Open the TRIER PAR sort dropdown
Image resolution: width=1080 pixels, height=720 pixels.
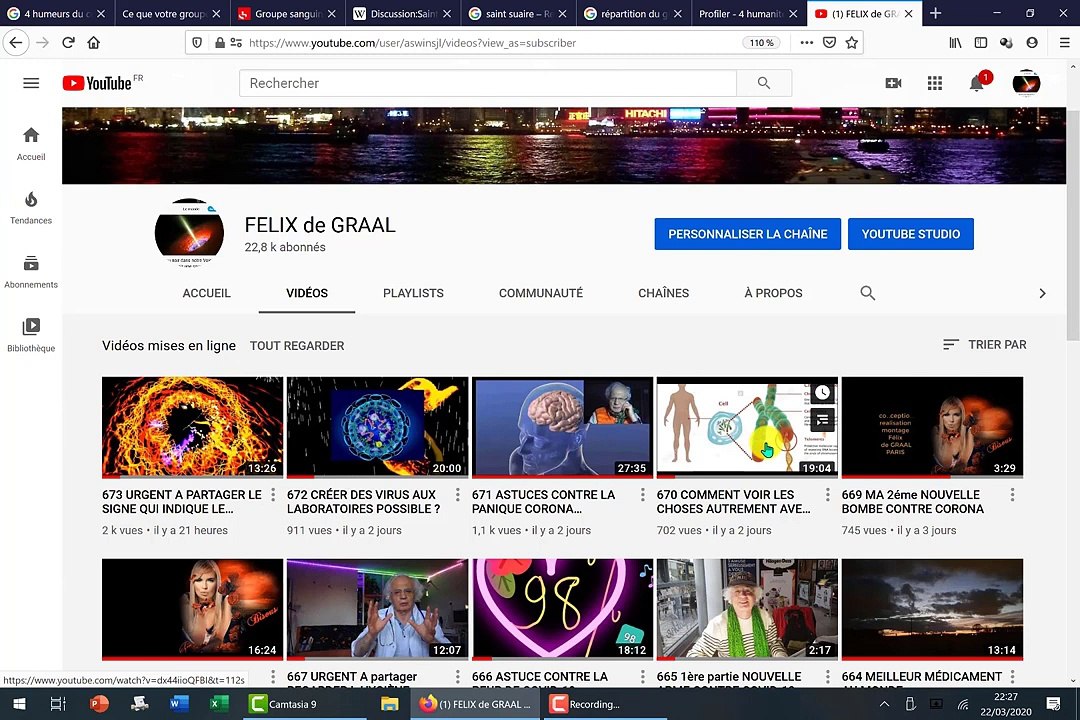(x=984, y=344)
